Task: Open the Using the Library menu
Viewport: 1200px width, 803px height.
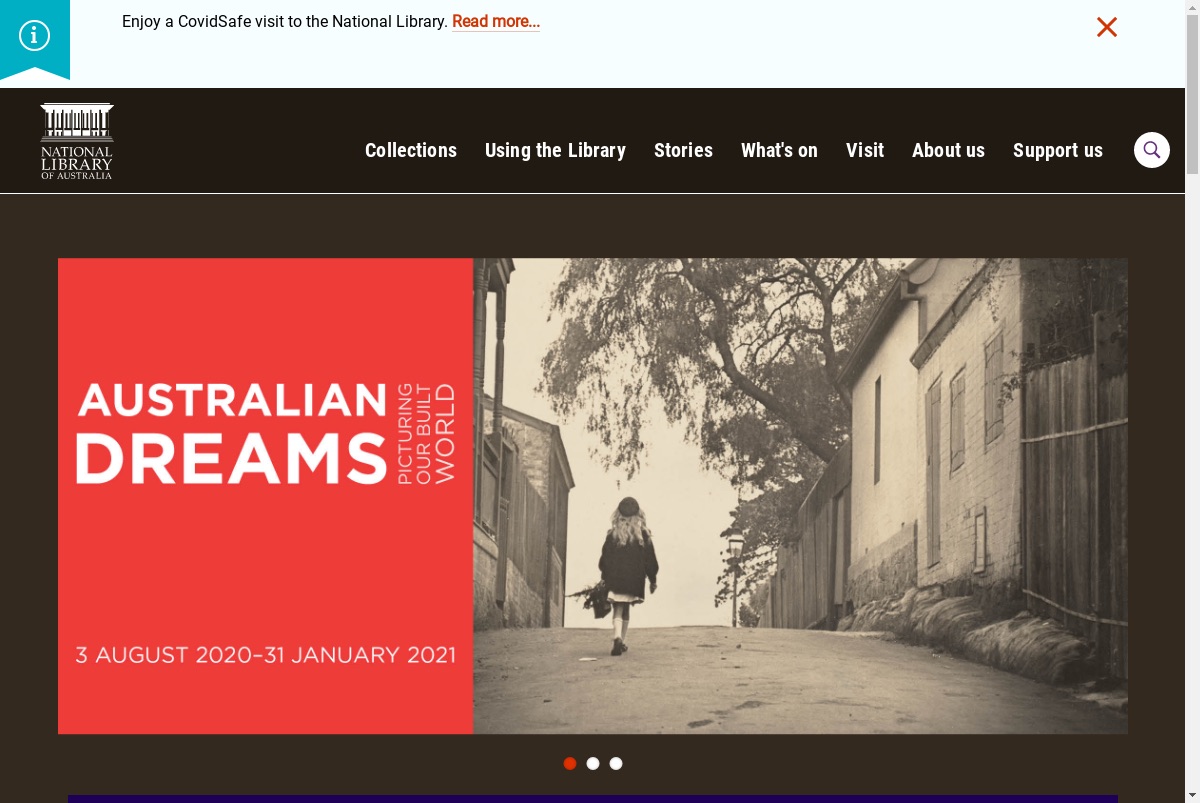Action: point(555,150)
